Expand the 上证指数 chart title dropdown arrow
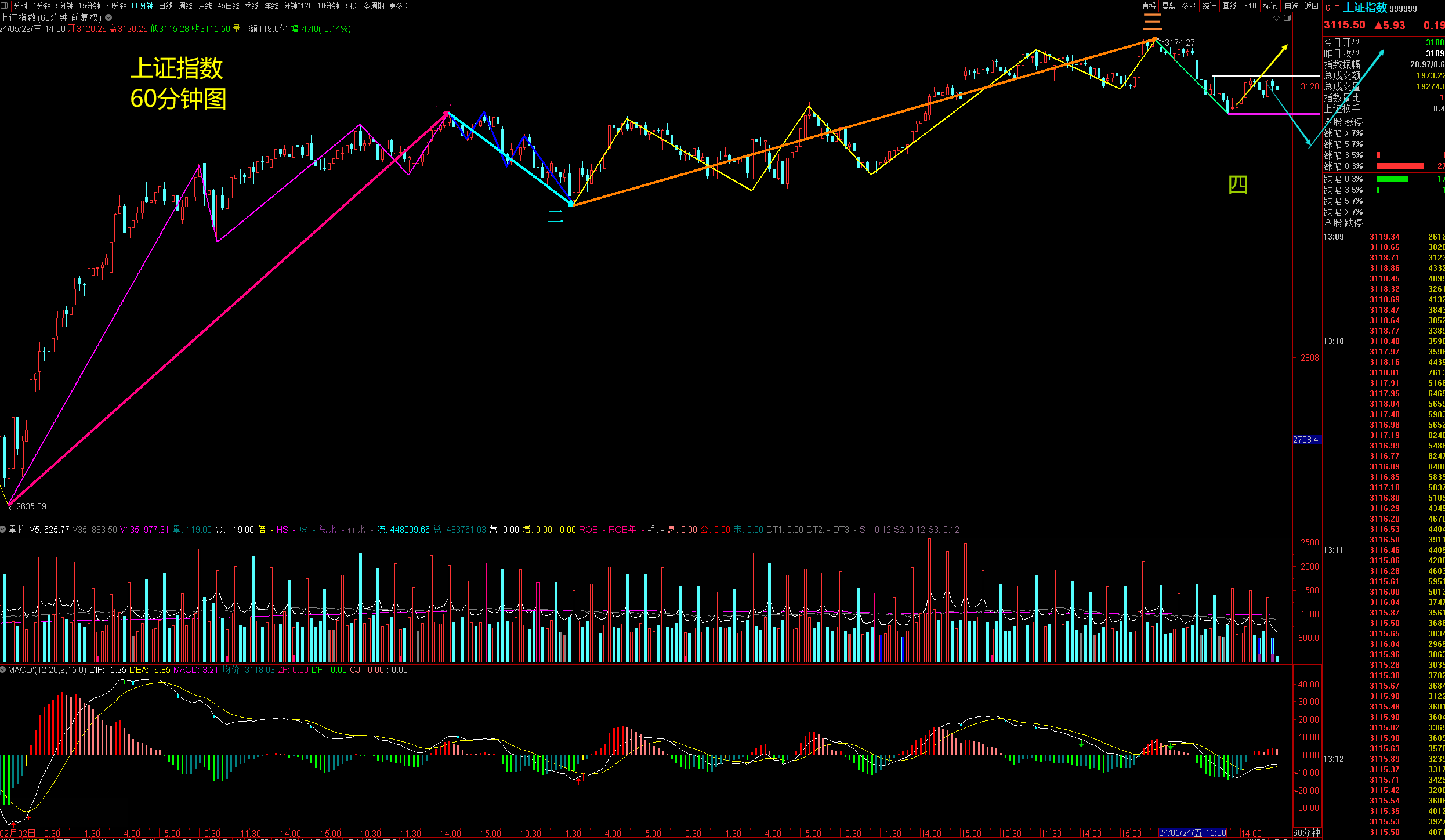 108,17
